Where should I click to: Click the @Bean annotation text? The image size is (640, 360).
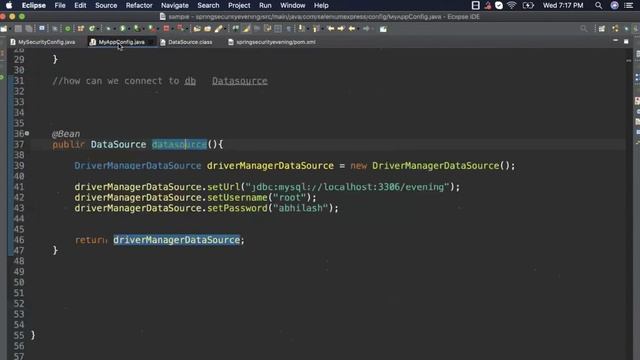point(66,133)
